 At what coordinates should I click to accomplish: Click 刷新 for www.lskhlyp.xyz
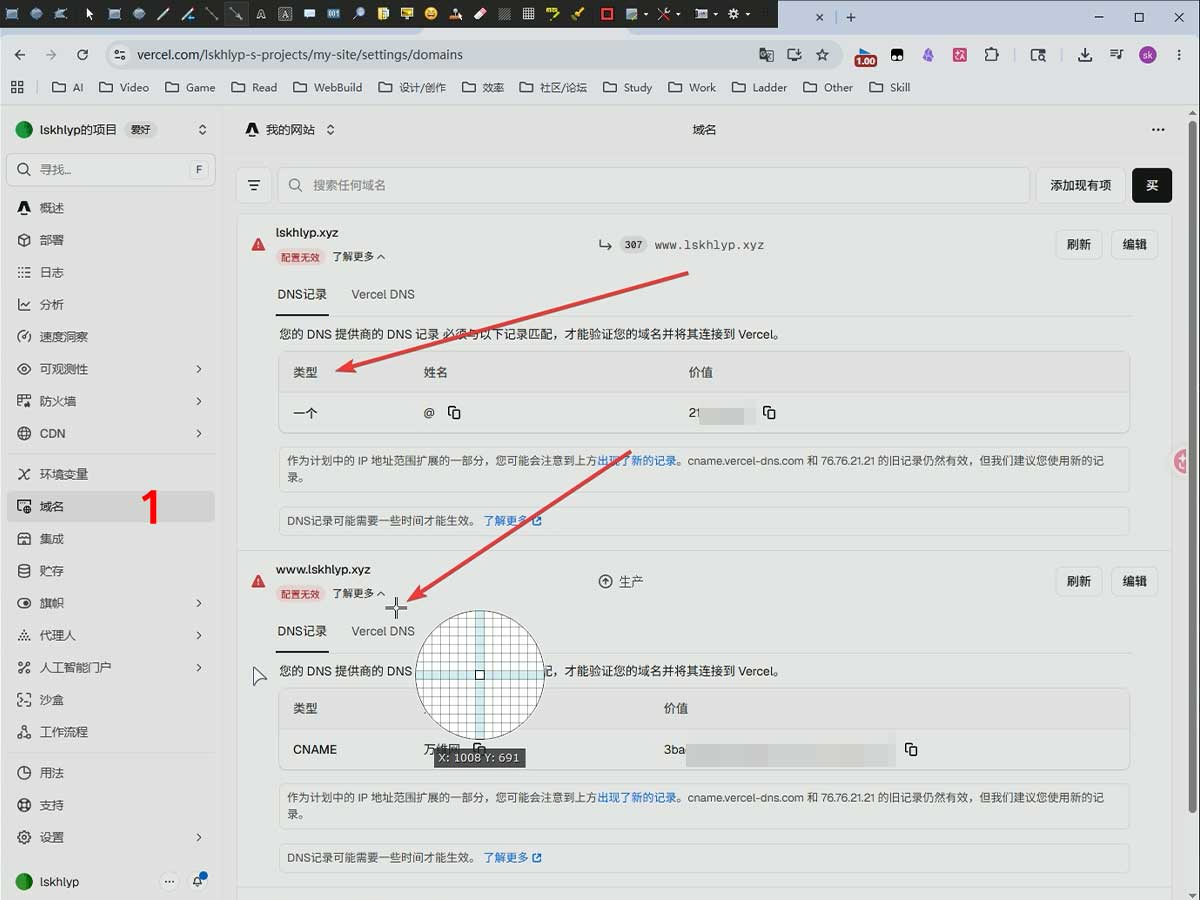coord(1079,581)
